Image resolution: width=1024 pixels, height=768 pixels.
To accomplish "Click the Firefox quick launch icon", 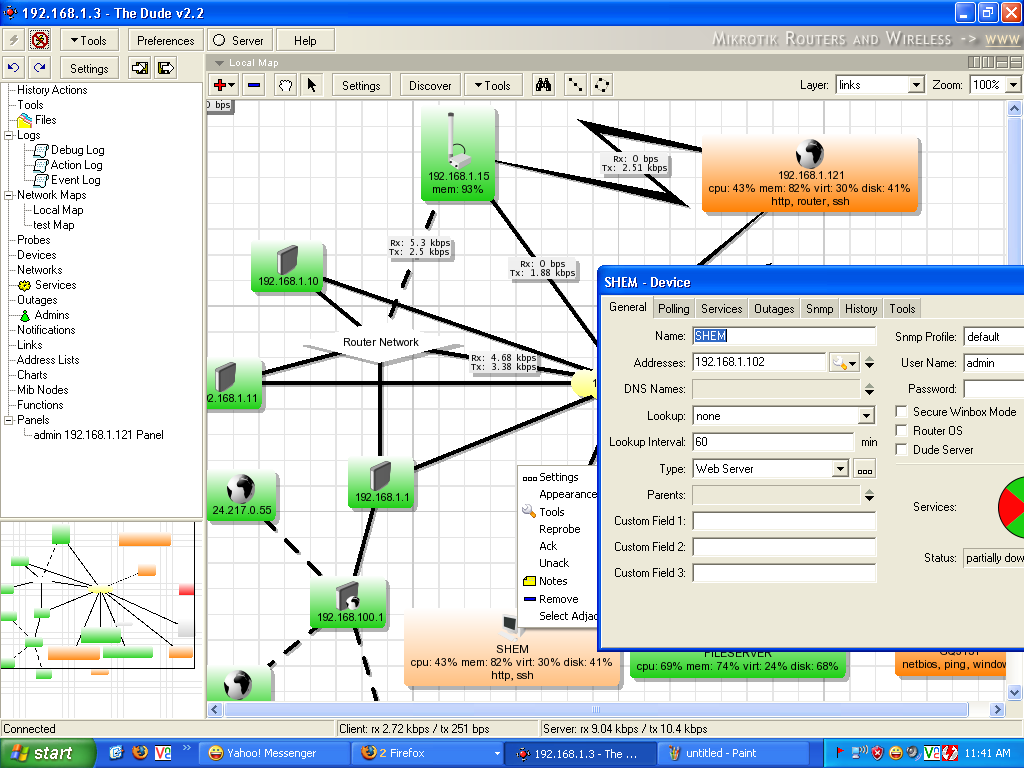I will tap(140, 753).
